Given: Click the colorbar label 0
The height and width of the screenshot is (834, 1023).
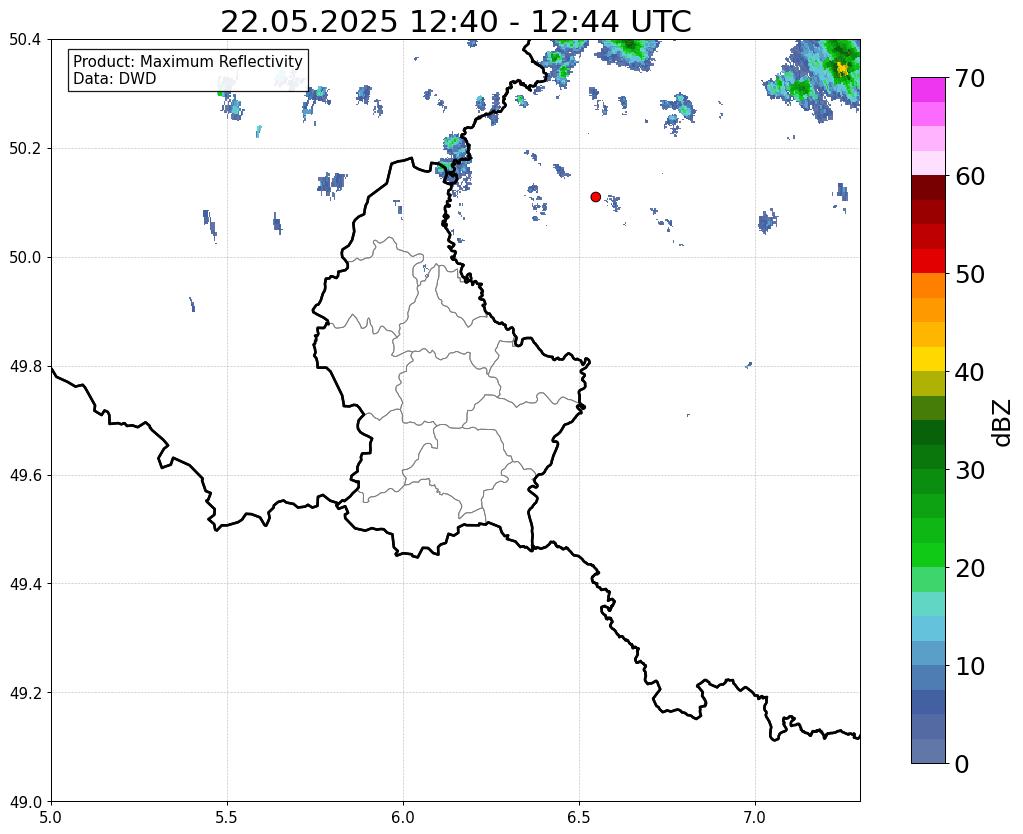Looking at the screenshot, I should point(962,764).
